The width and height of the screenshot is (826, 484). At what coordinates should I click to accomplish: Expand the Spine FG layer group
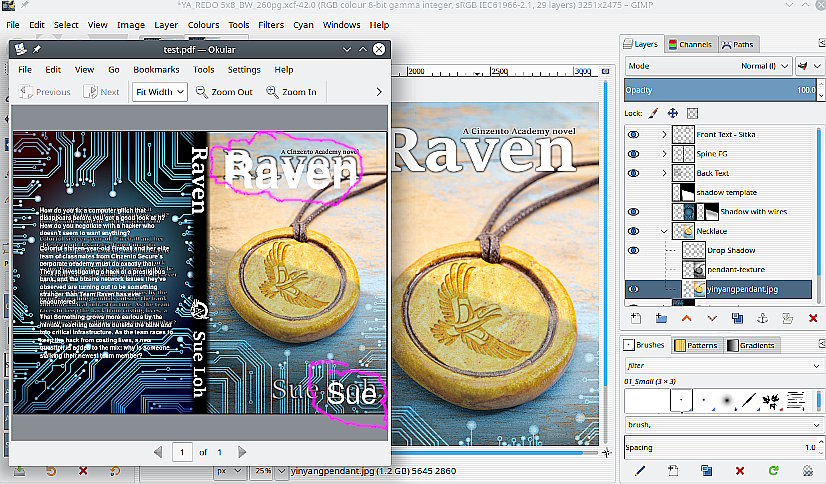click(664, 154)
